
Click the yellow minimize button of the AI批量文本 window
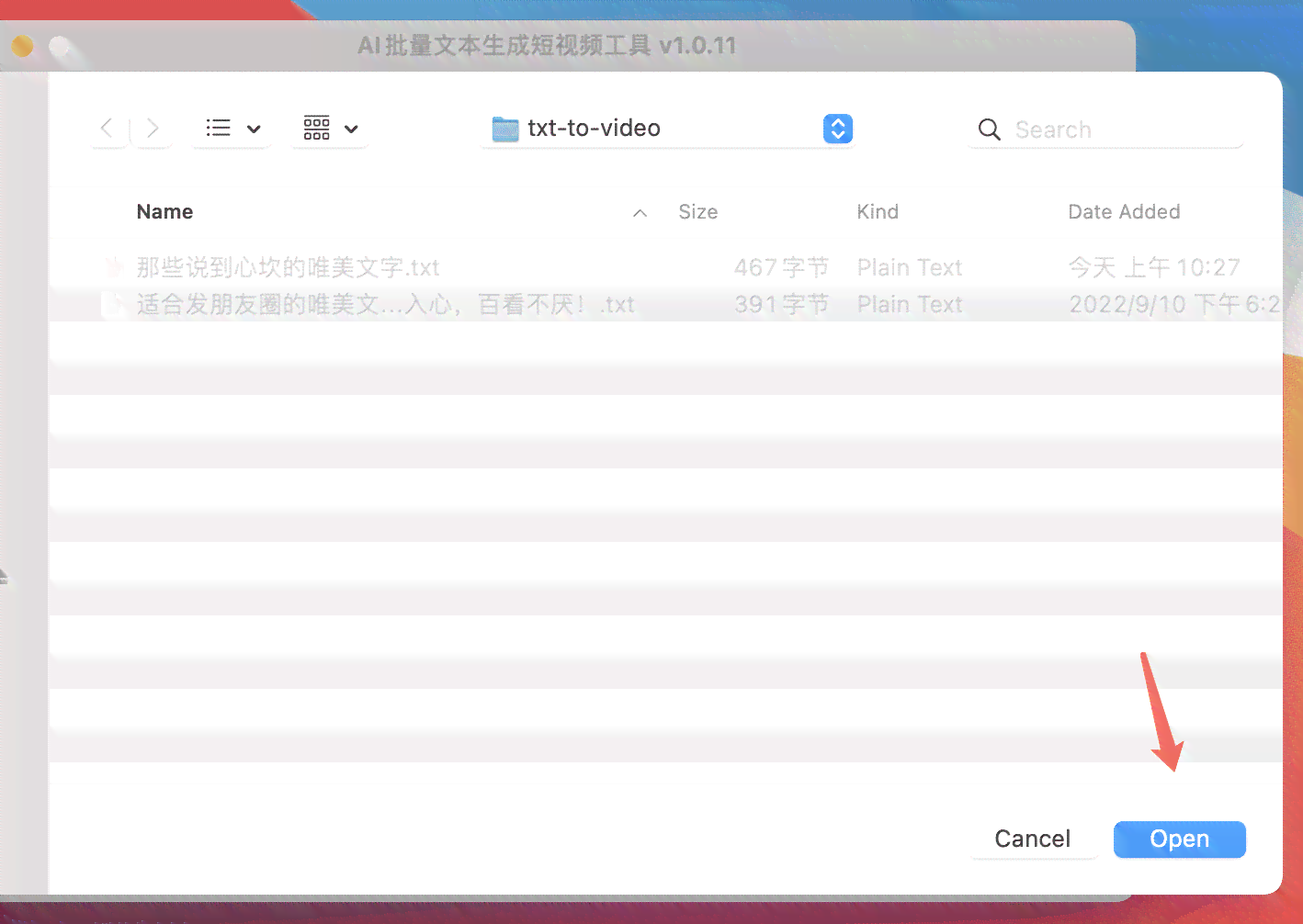[x=22, y=46]
